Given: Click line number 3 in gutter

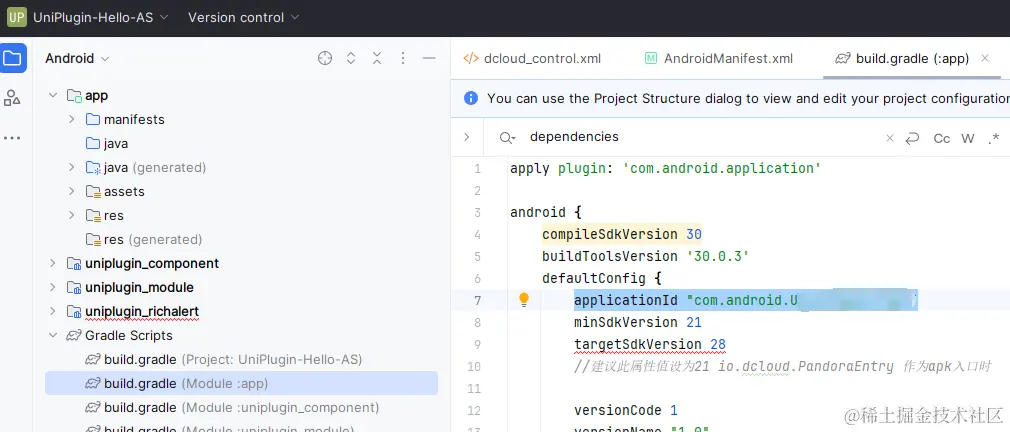Looking at the screenshot, I should click(477, 212).
